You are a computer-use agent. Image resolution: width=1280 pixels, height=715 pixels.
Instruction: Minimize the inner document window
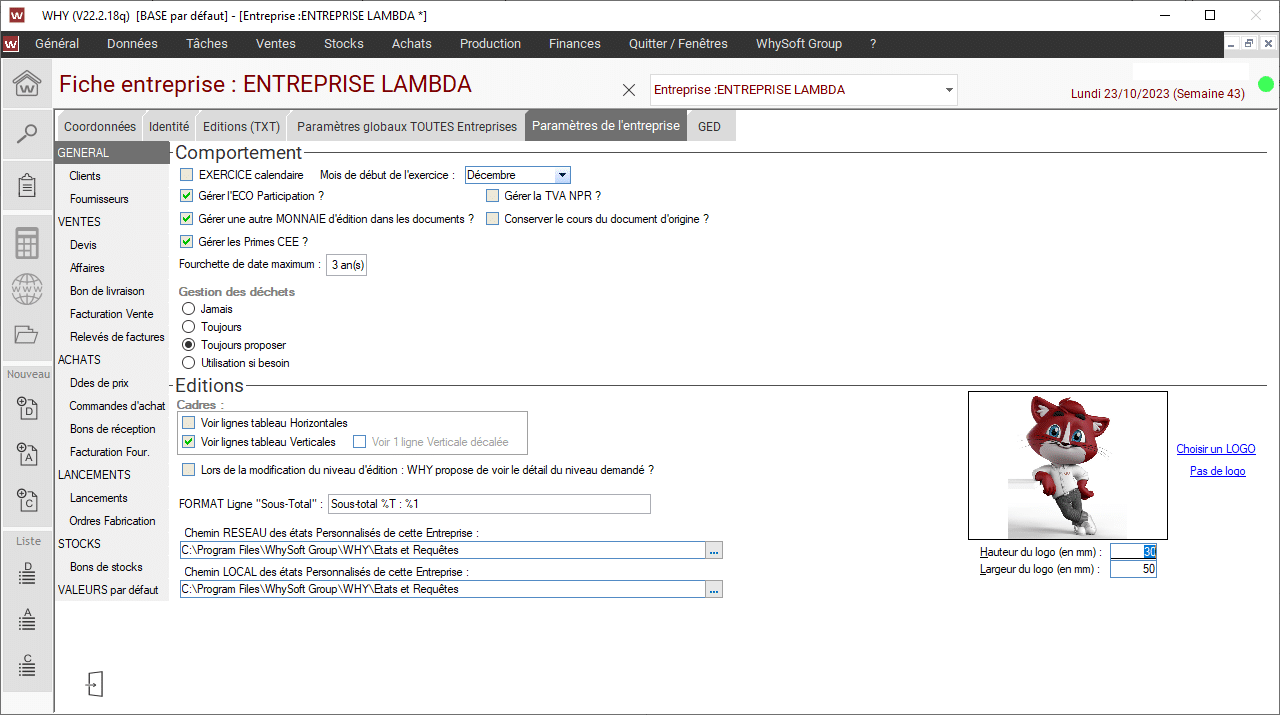click(1232, 44)
